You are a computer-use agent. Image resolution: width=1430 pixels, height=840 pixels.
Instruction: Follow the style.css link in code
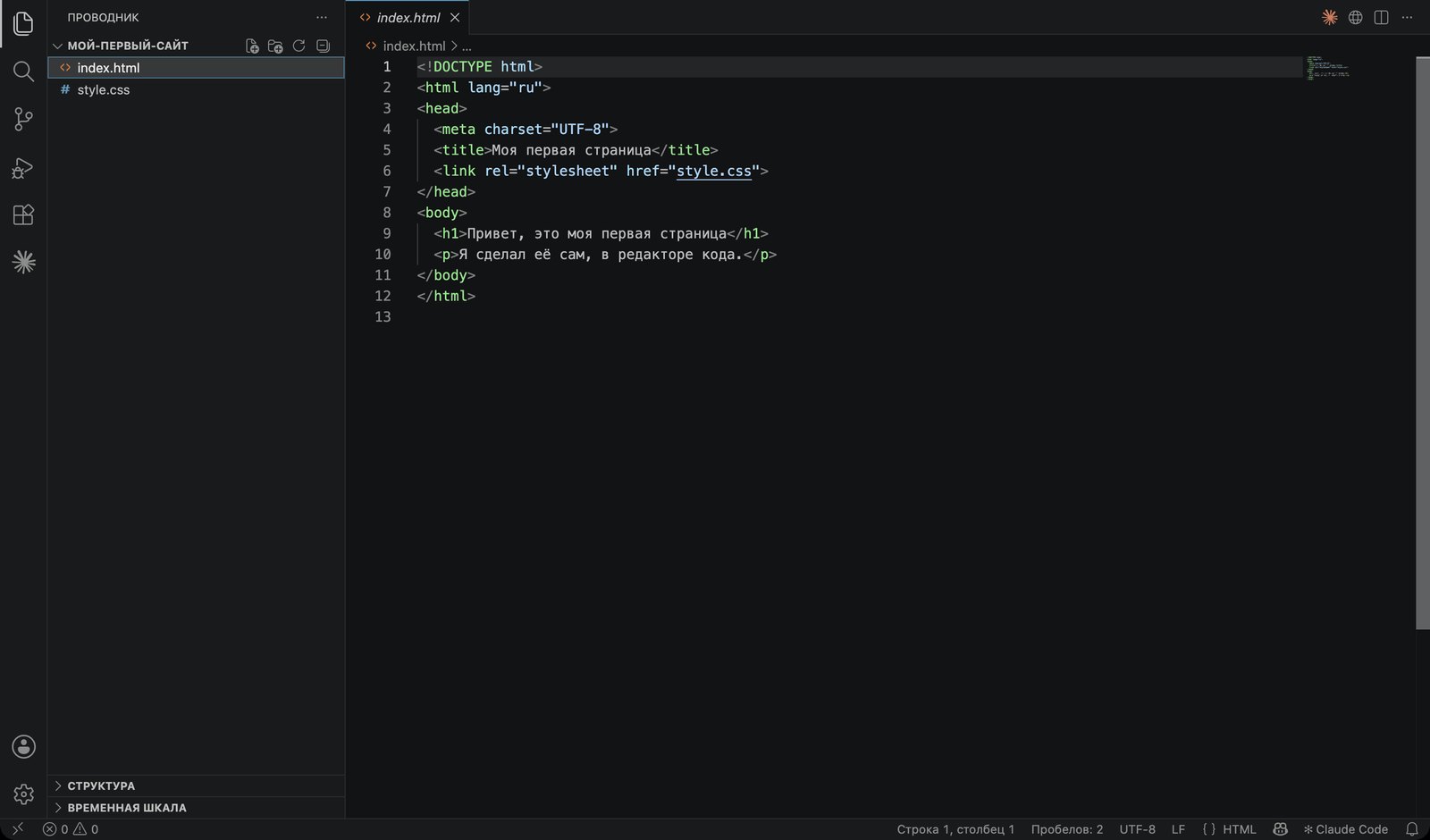714,171
